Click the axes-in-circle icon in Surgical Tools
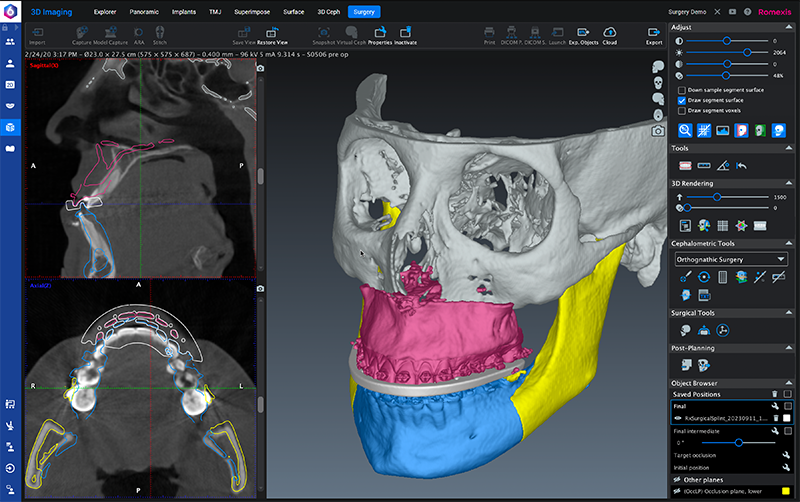Viewport: 800px width, 502px height. (x=722, y=331)
